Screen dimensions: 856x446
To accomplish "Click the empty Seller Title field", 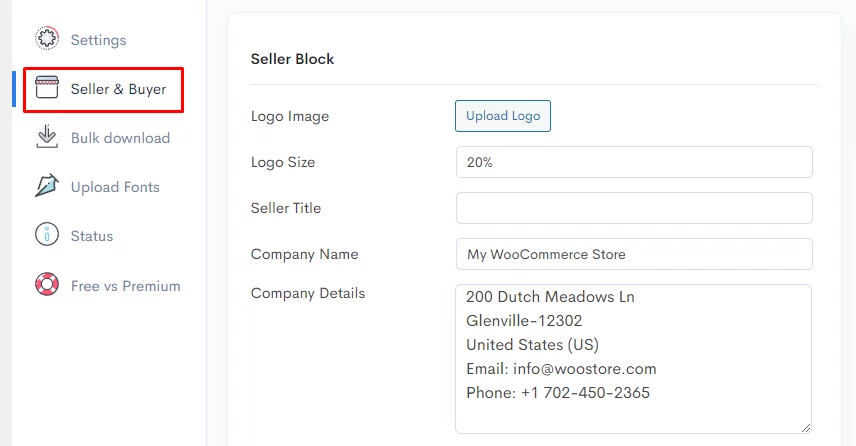I will click(634, 208).
